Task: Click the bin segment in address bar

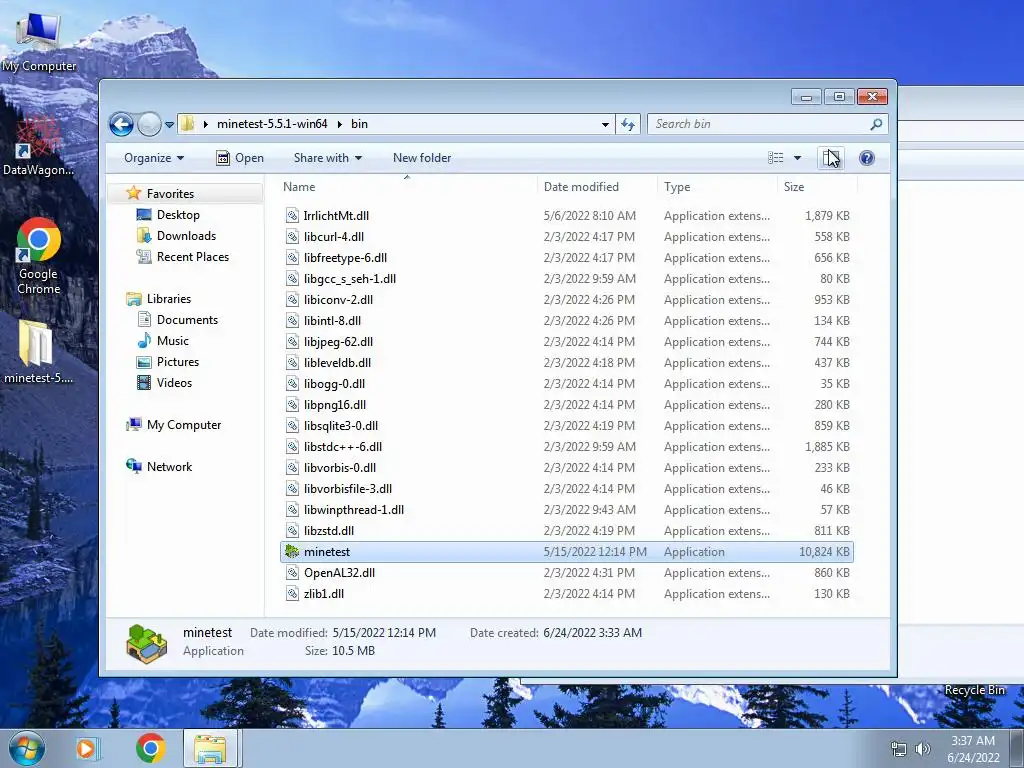Action: pos(359,123)
